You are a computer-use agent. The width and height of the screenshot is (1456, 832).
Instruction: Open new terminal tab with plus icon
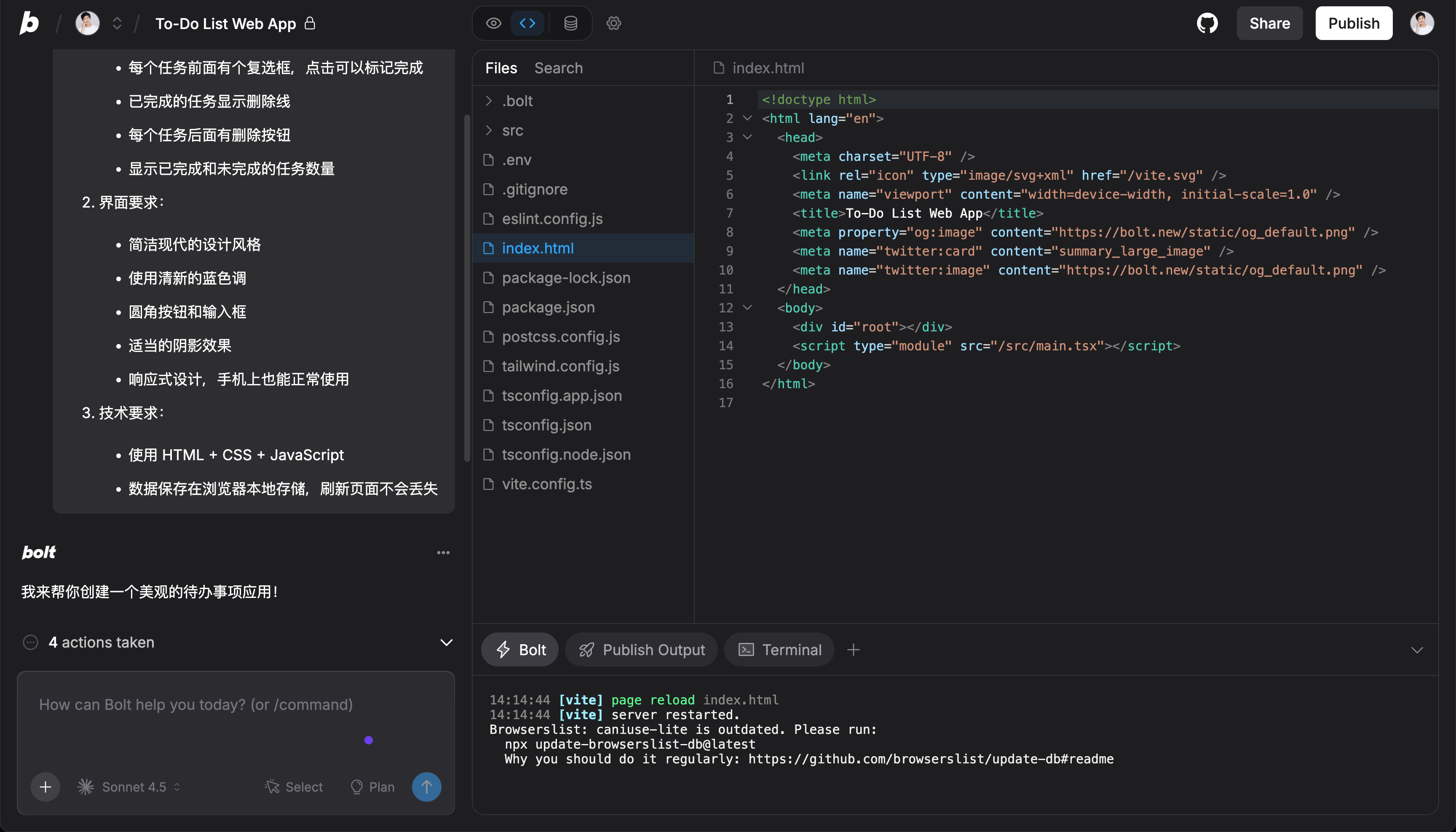pyautogui.click(x=853, y=650)
